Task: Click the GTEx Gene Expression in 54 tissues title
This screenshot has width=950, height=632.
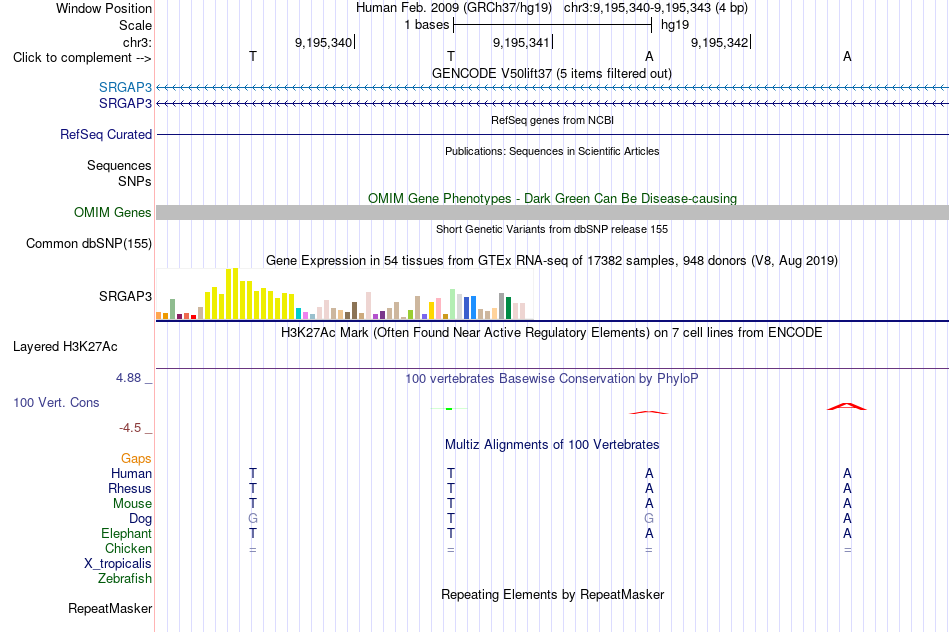Action: pos(552,261)
